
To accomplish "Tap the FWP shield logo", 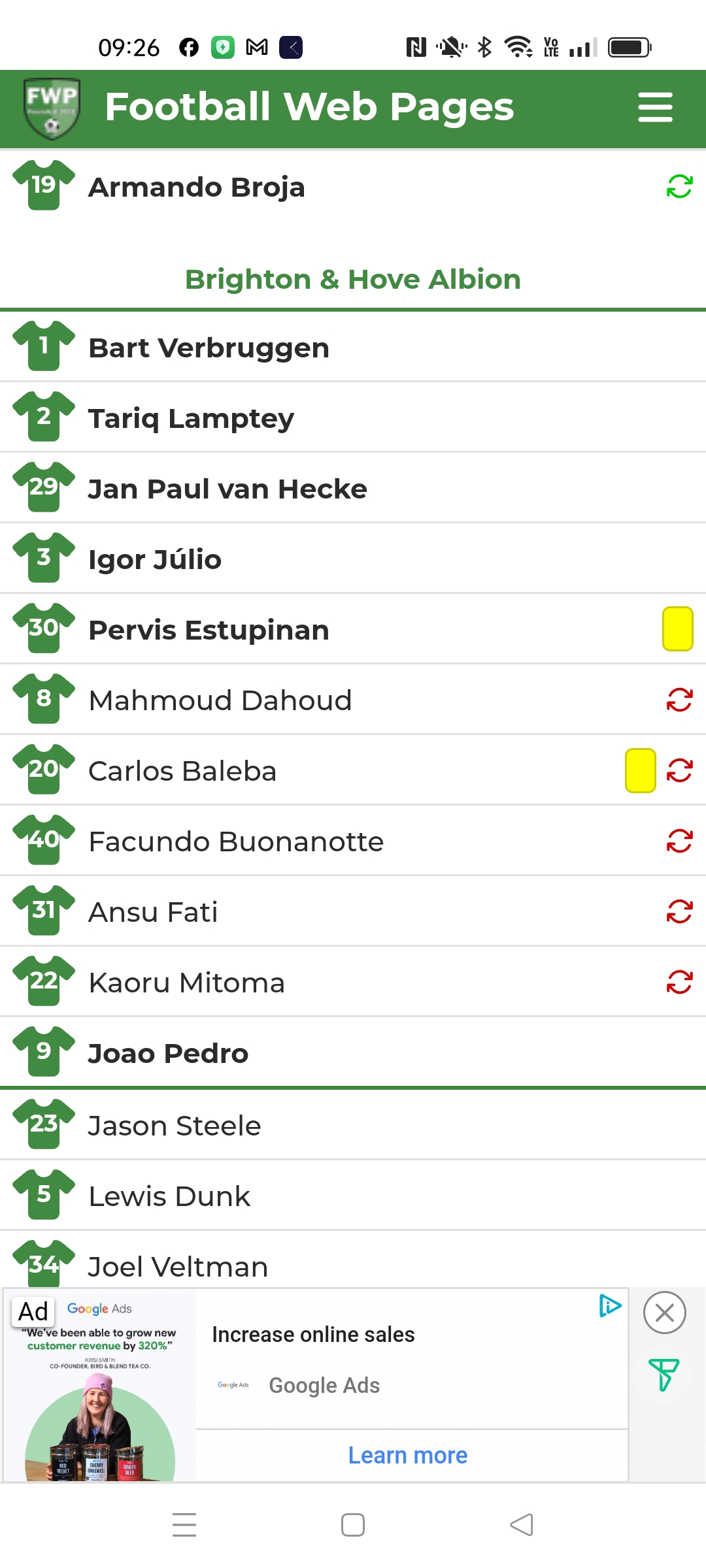I will (52, 108).
